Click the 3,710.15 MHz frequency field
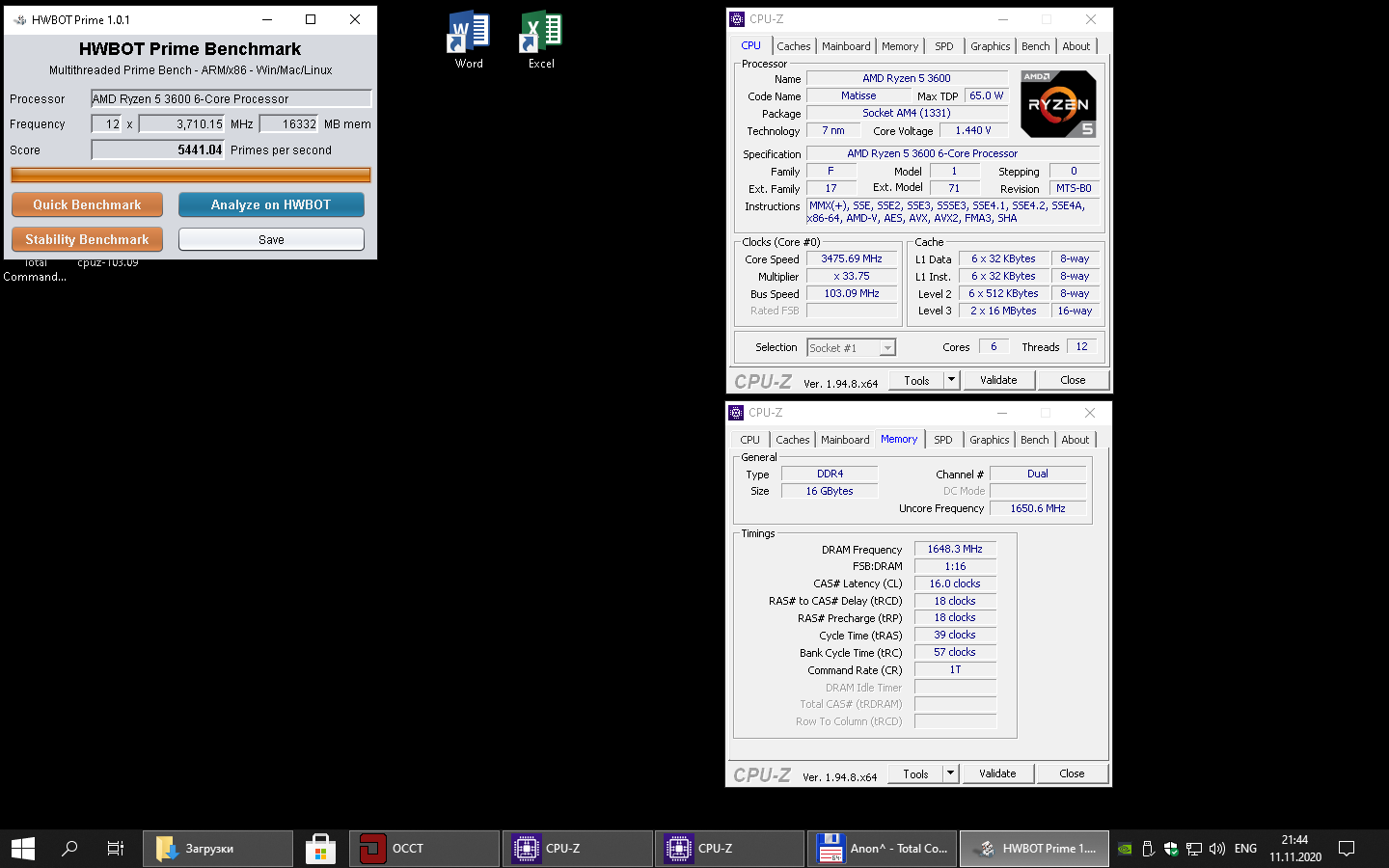1389x868 pixels. pyautogui.click(x=182, y=123)
